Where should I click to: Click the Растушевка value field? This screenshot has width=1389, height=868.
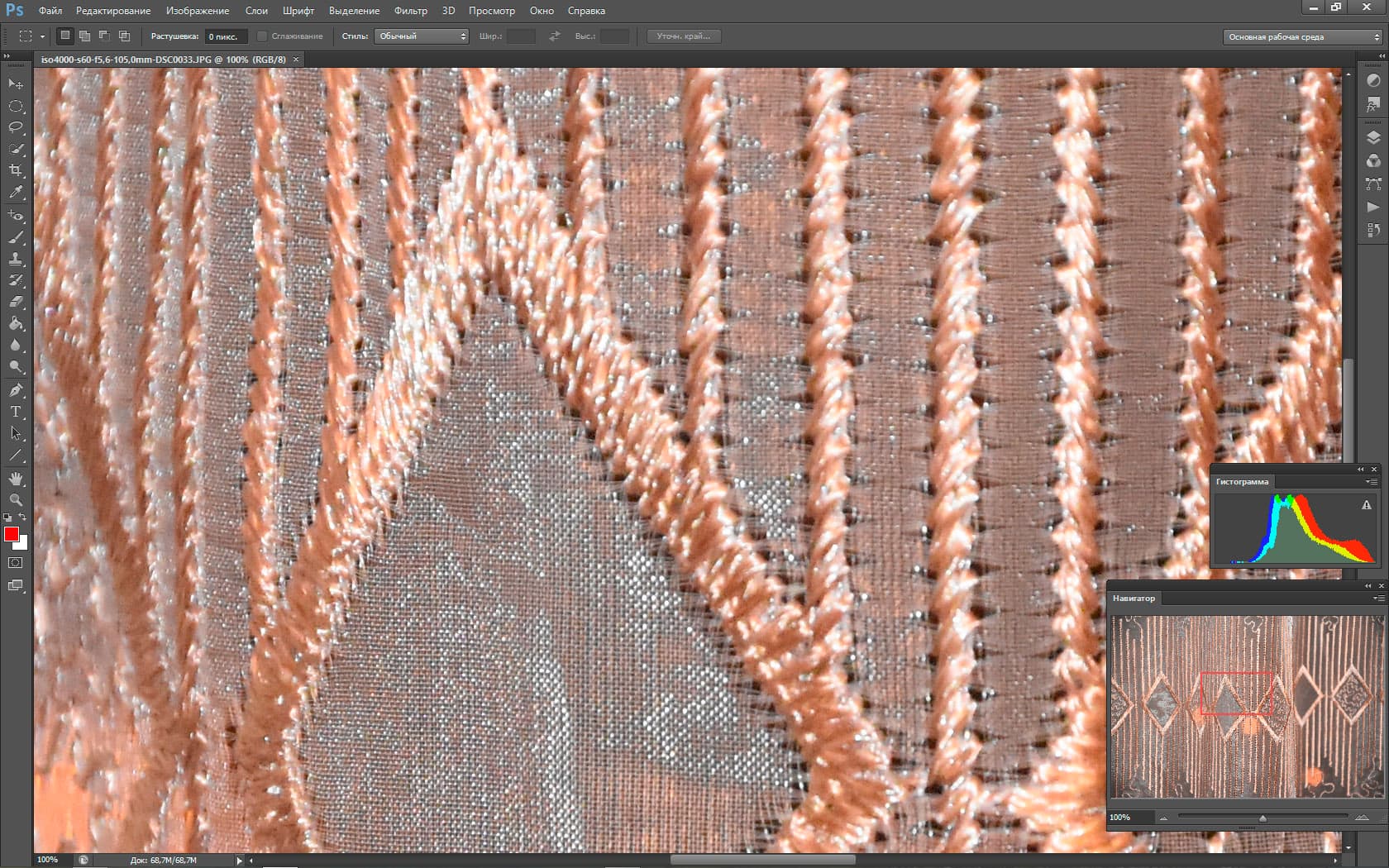225,36
